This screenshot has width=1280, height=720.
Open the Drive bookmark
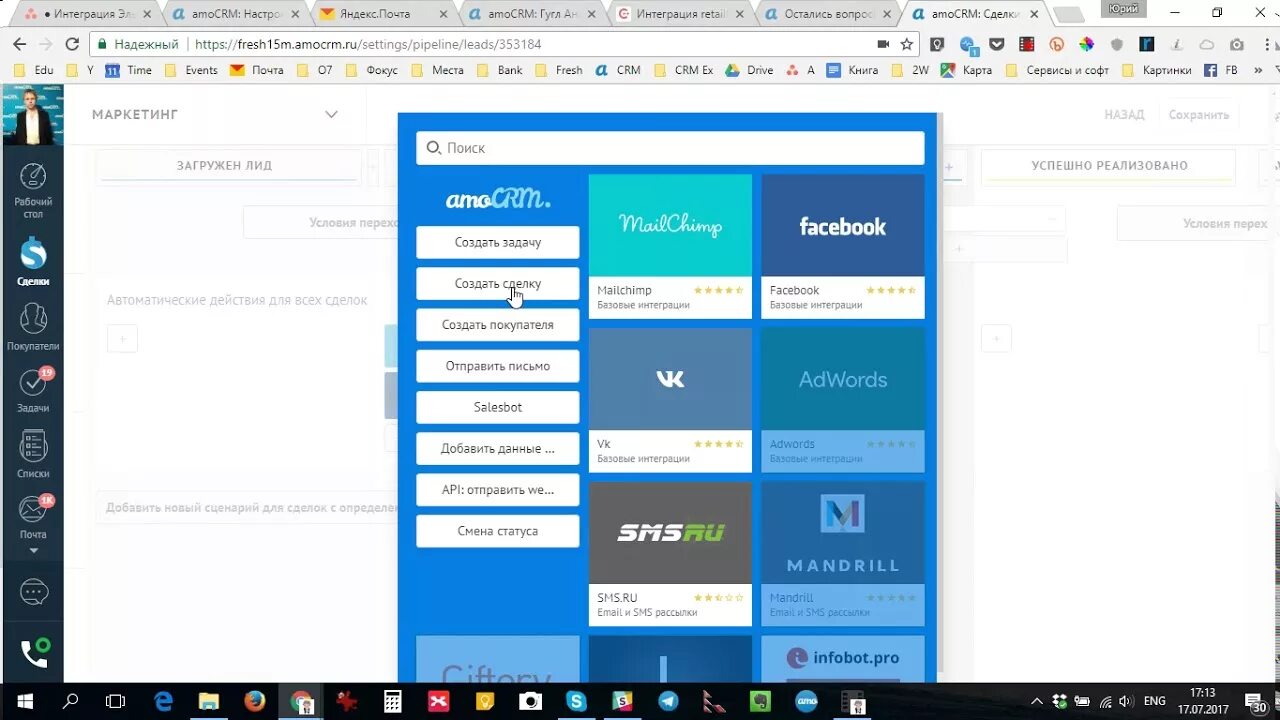coord(749,70)
